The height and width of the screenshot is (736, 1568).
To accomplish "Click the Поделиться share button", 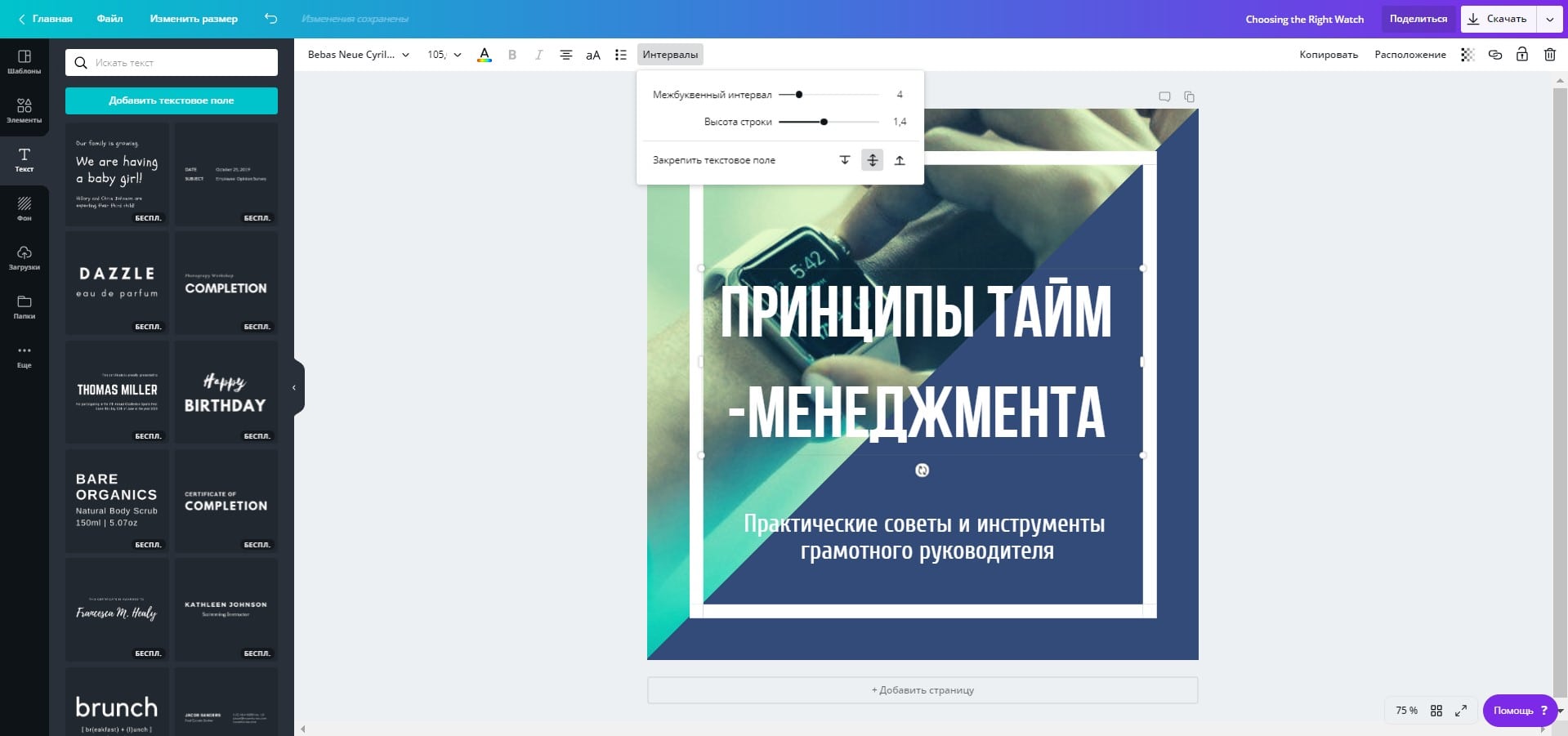I will (x=1418, y=19).
